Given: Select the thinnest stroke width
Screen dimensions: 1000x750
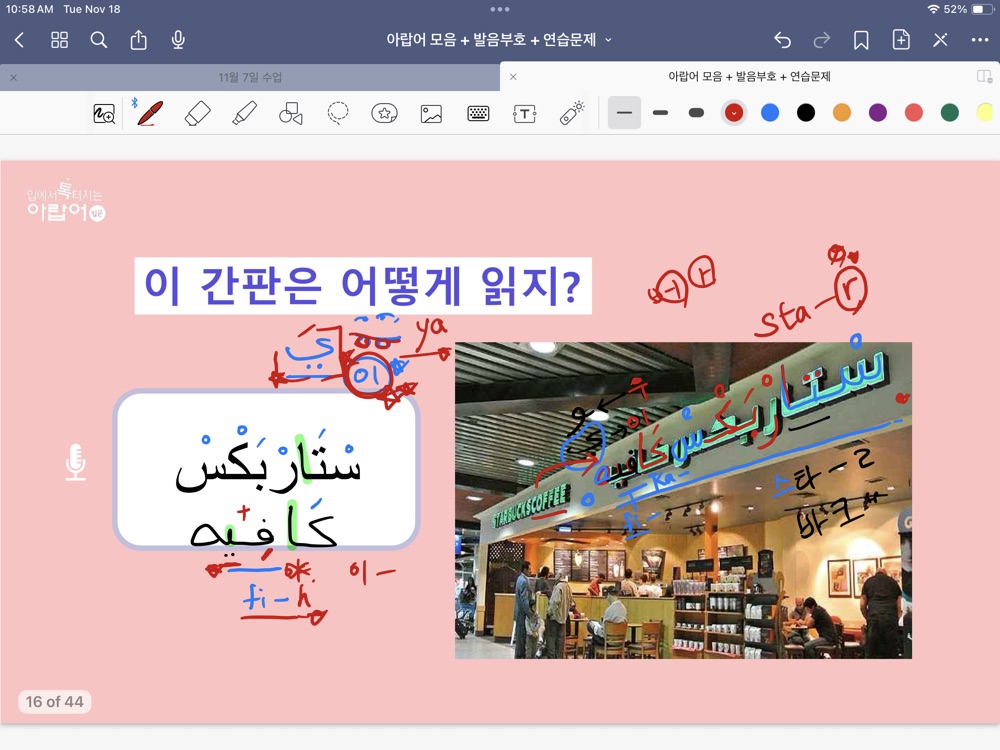Looking at the screenshot, I should coord(624,113).
